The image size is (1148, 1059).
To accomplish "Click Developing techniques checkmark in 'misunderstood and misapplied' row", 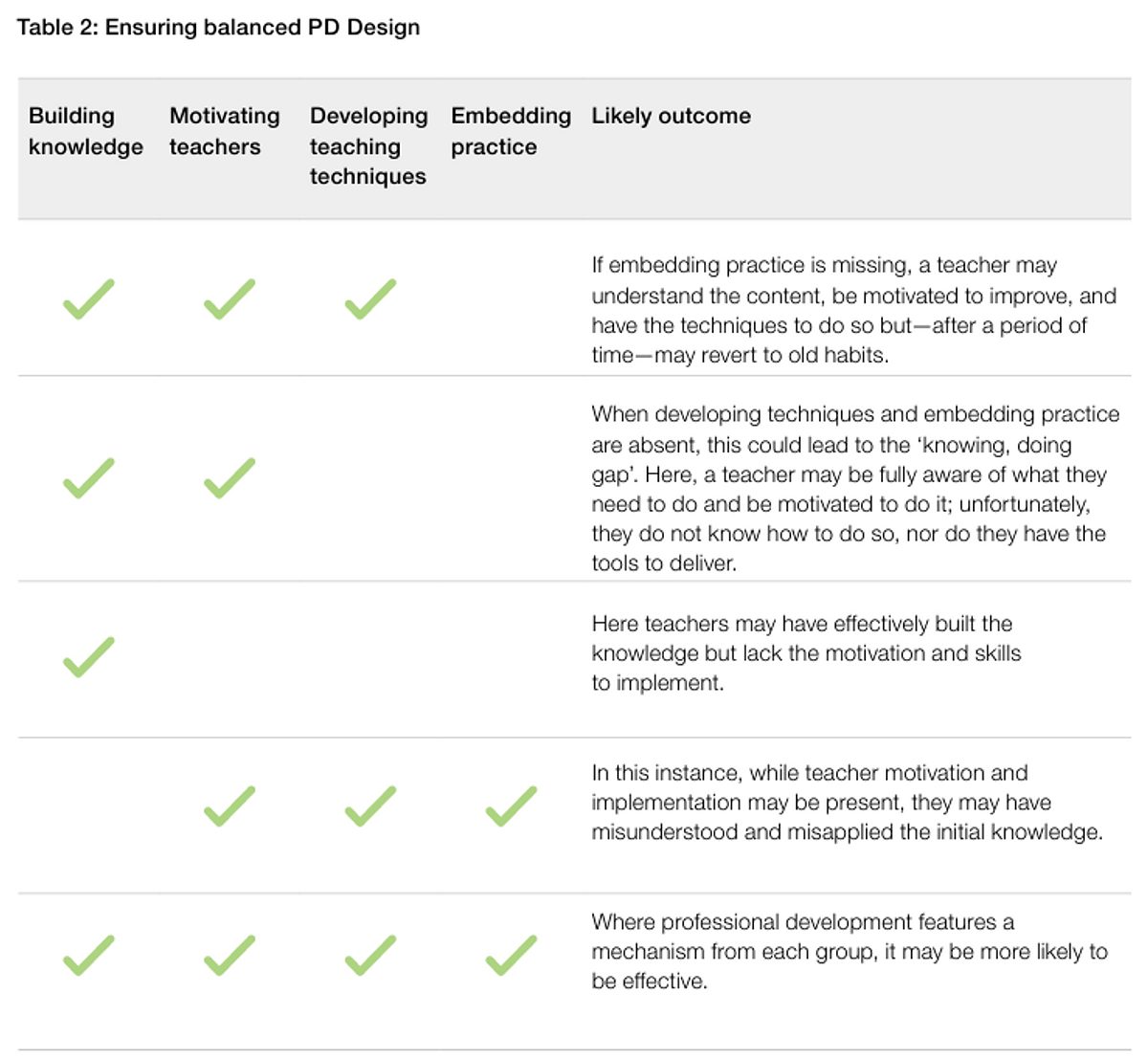I will click(x=370, y=806).
